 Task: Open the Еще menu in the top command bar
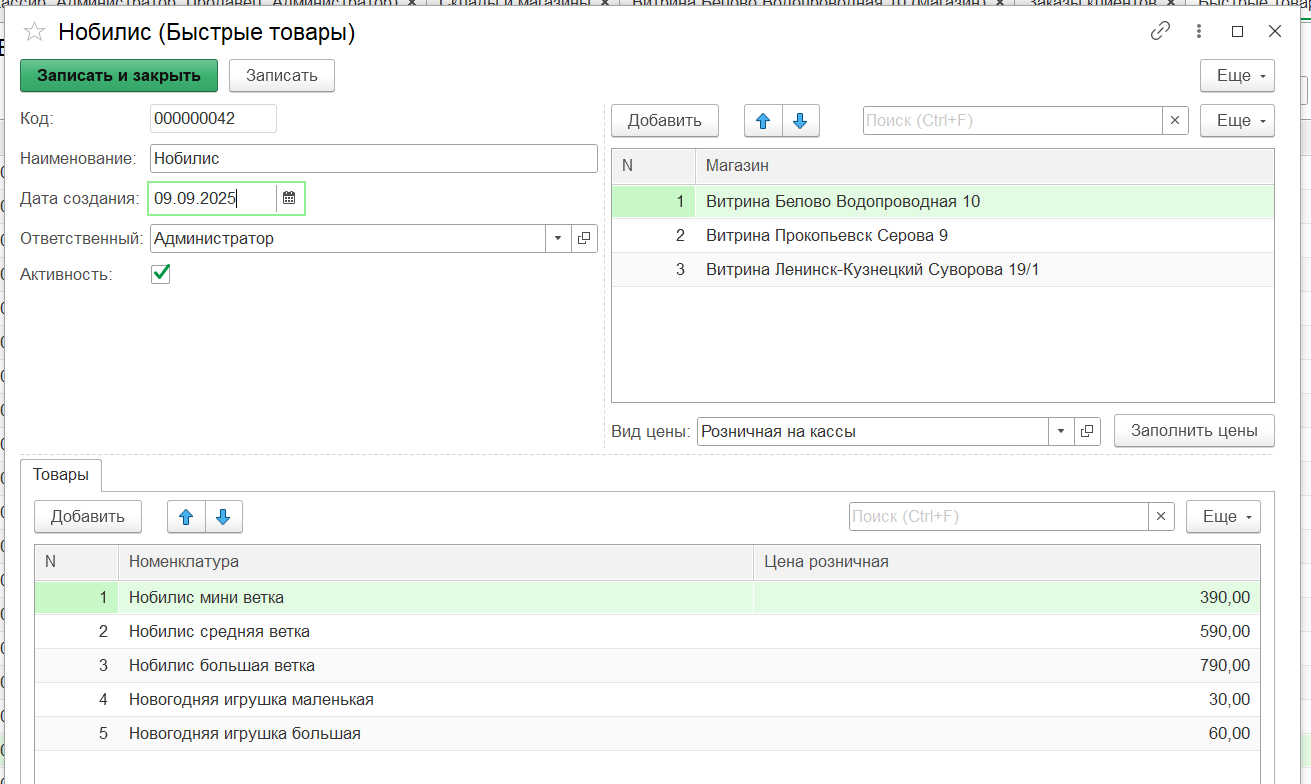1237,76
